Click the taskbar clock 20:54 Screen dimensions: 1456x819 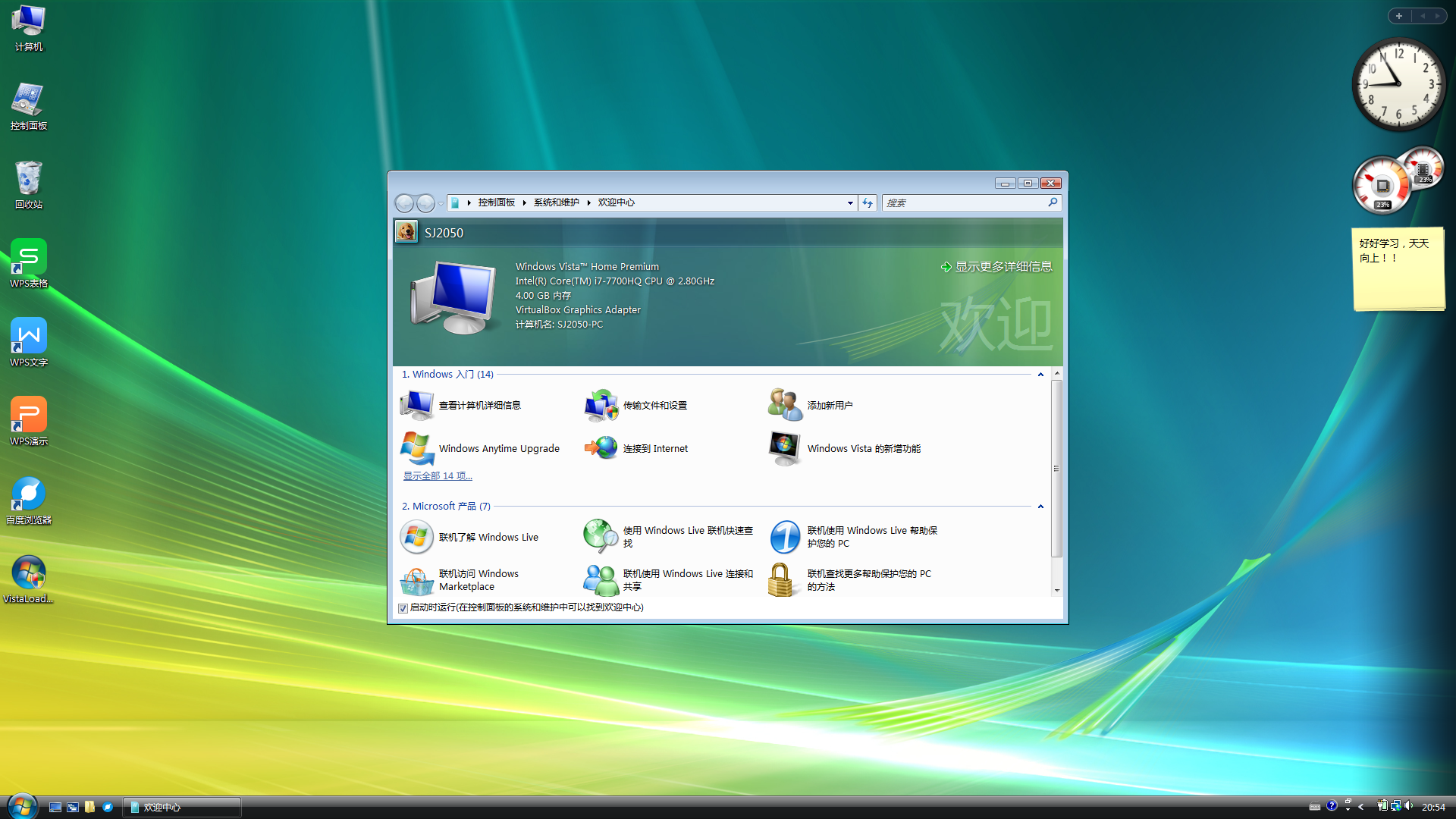click(1432, 807)
